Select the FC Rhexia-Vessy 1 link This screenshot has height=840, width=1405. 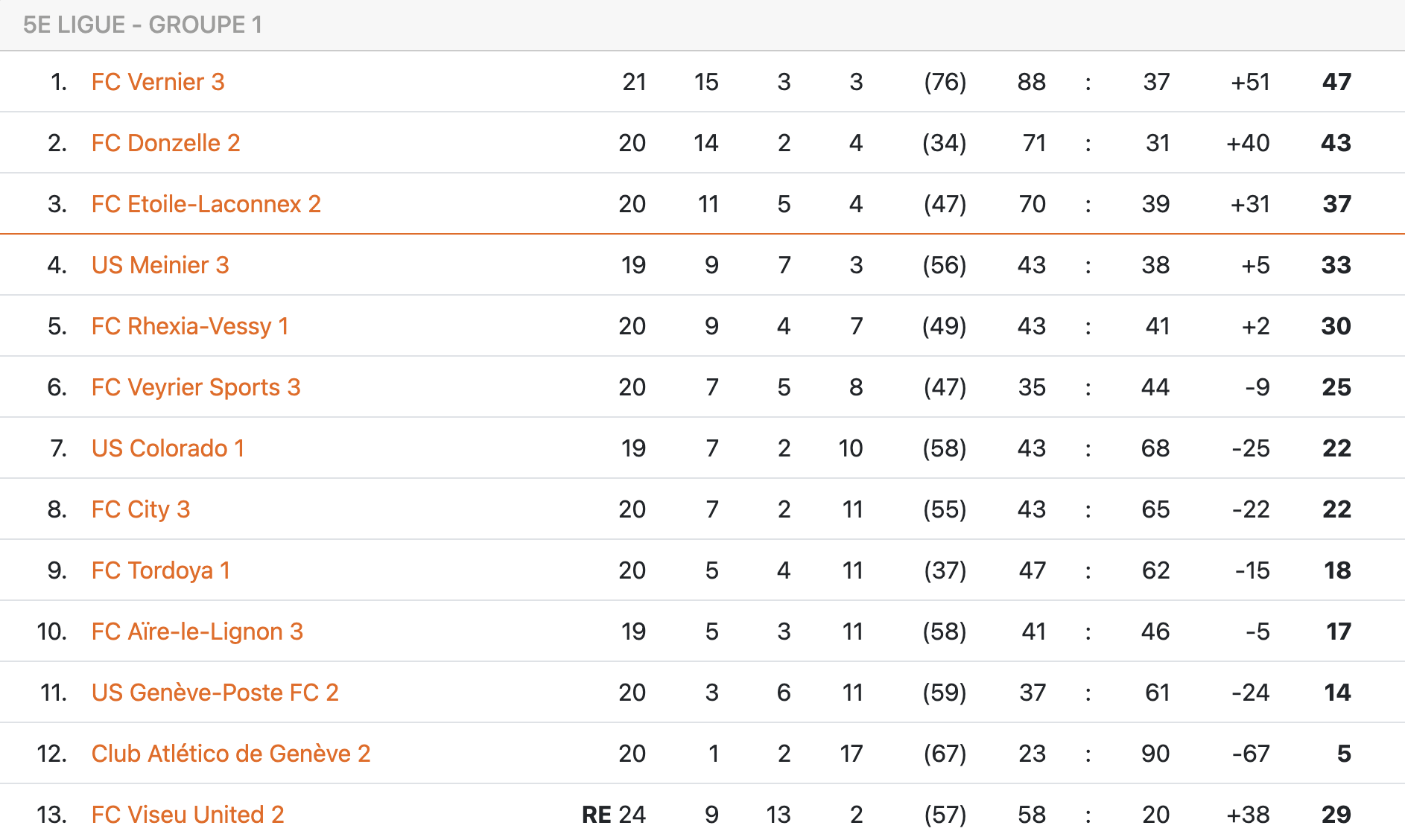189,326
